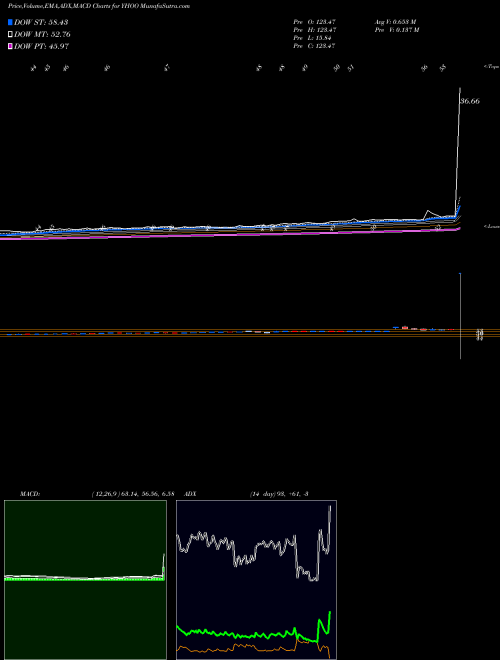Click the 'Pre H: 123.47' value
Viewport: 500px width, 660px height.
coord(314,30)
